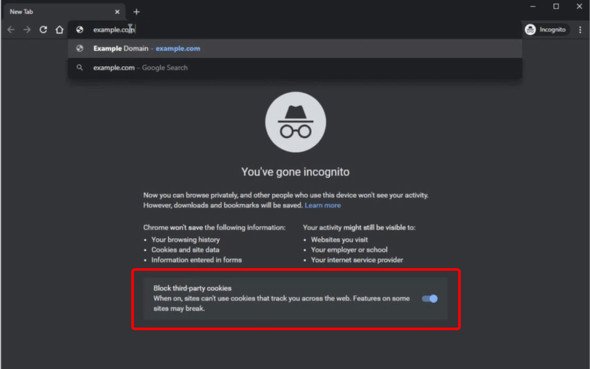Reload the current page
This screenshot has width=590, height=369.
(43, 30)
